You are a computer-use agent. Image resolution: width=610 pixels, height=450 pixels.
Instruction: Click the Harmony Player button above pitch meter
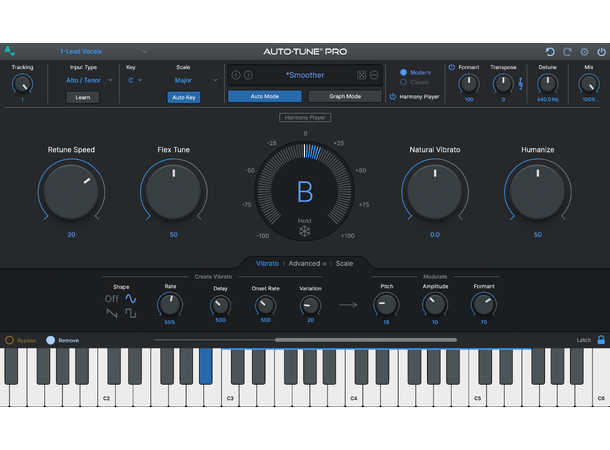(305, 117)
